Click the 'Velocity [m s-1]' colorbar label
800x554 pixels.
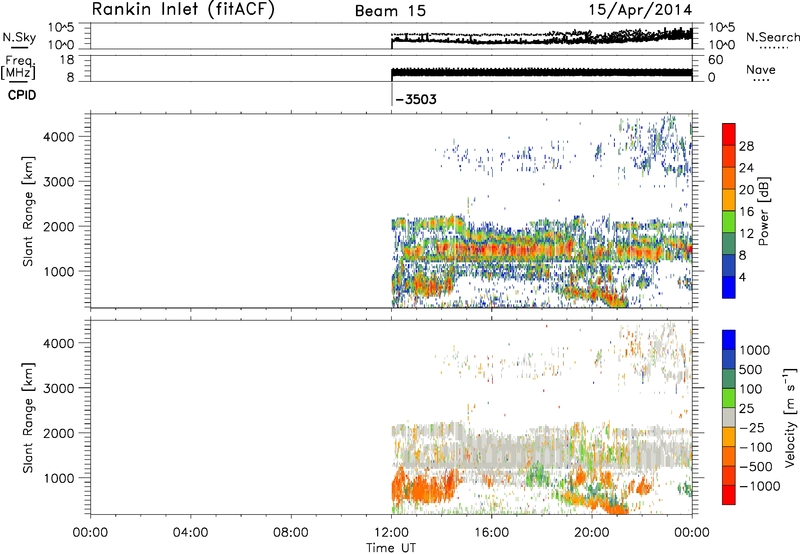pos(790,417)
